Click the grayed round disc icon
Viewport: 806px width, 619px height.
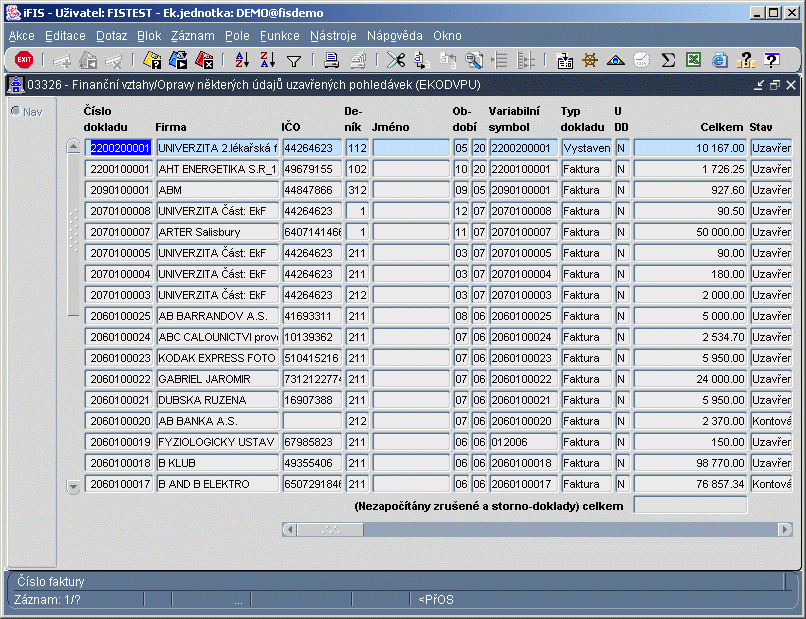click(x=642, y=60)
